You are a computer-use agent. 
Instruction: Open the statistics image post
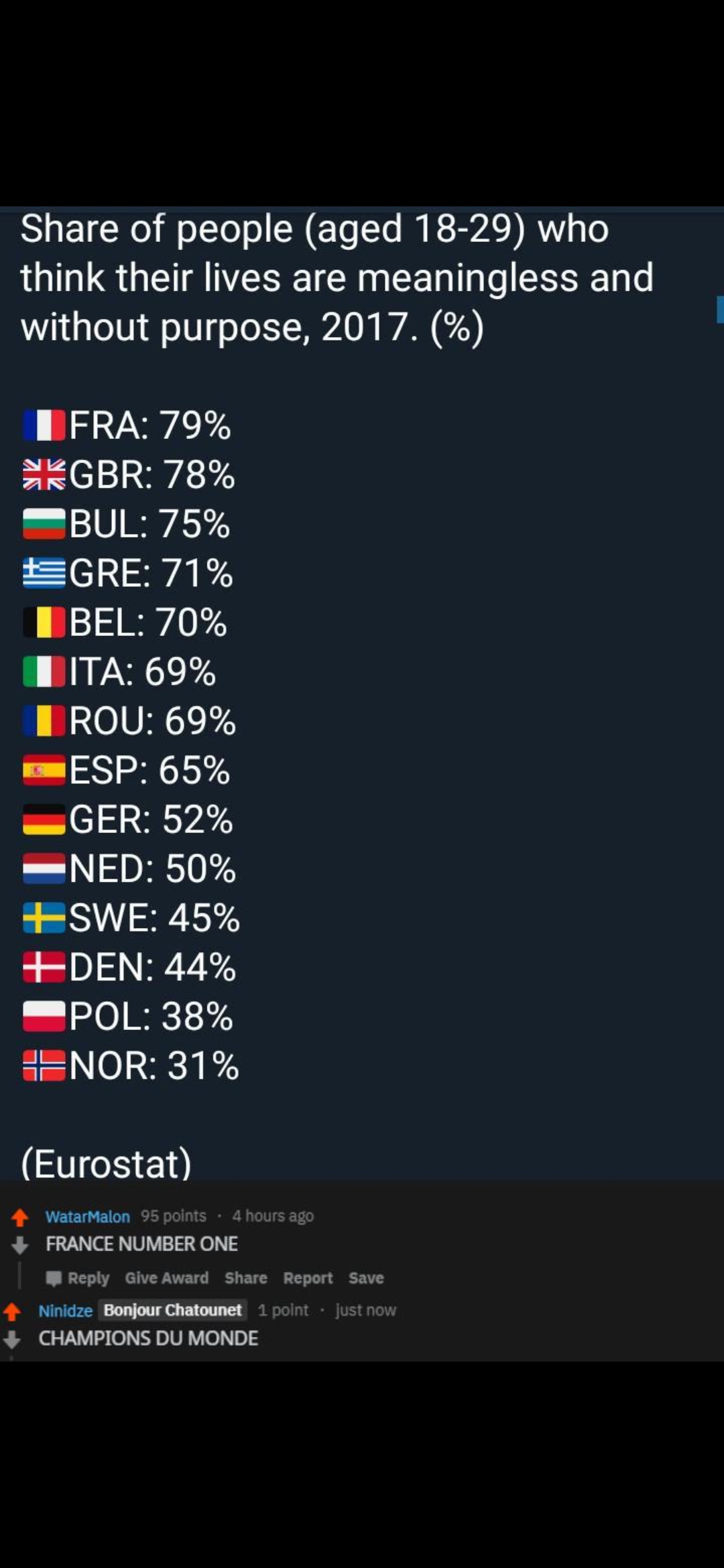click(x=362, y=694)
